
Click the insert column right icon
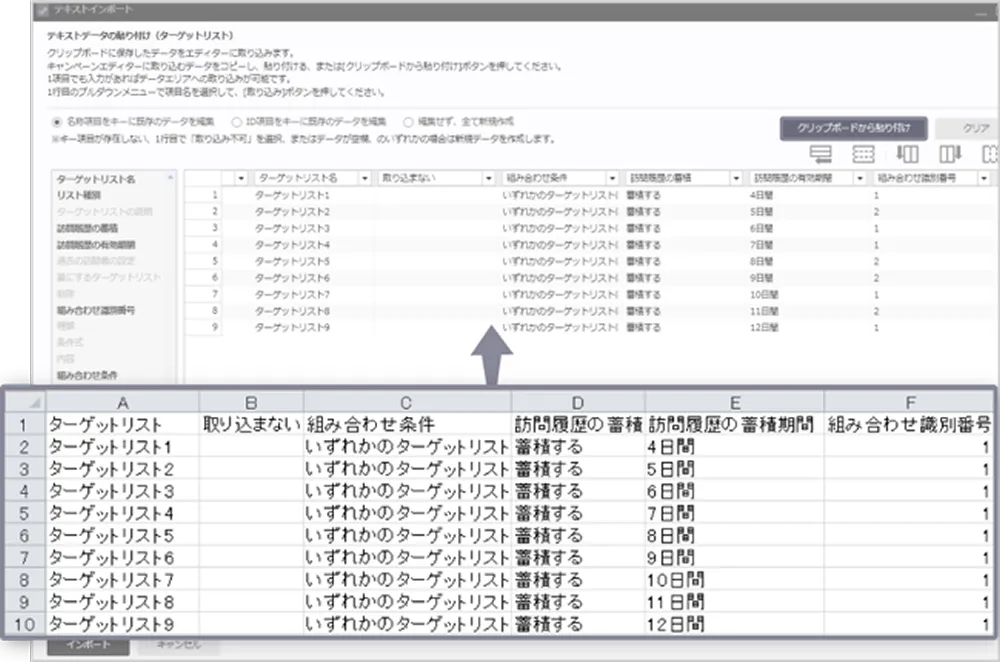click(x=951, y=154)
